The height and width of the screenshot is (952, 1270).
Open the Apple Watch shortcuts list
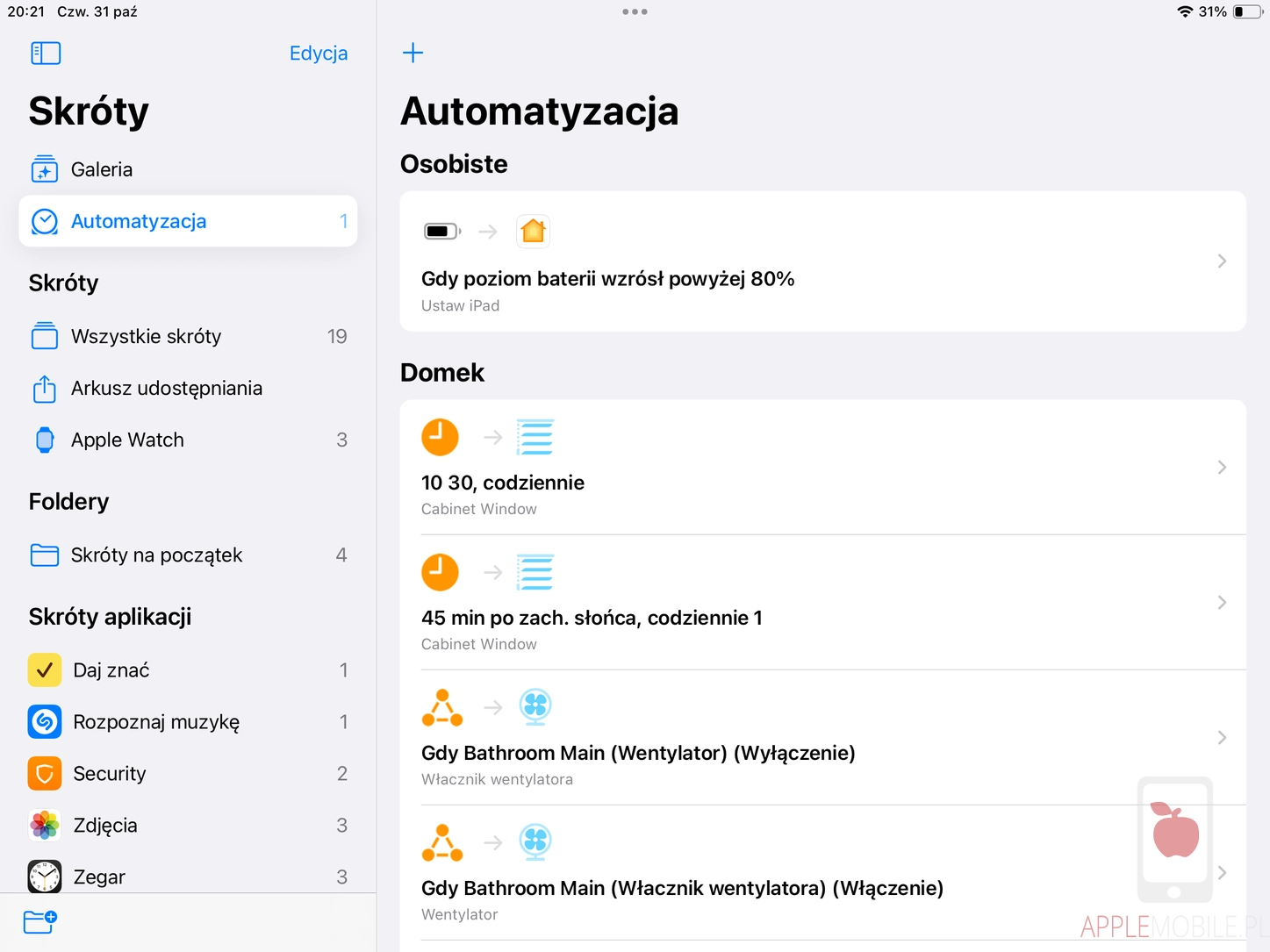tap(127, 440)
